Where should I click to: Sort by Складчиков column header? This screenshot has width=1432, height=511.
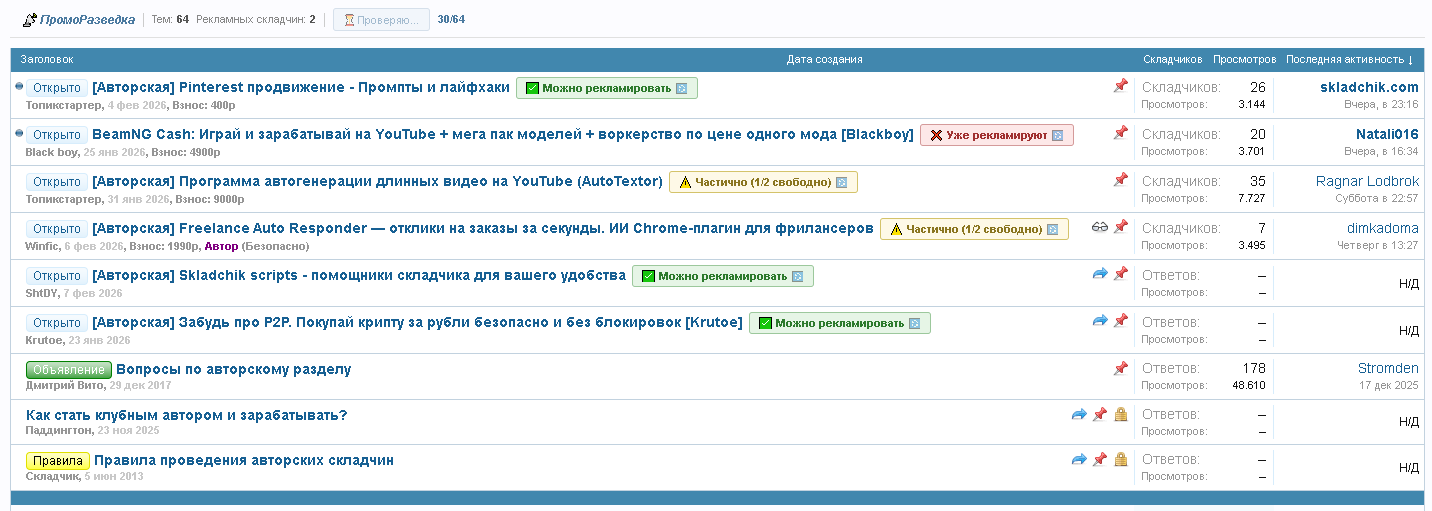(1173, 60)
